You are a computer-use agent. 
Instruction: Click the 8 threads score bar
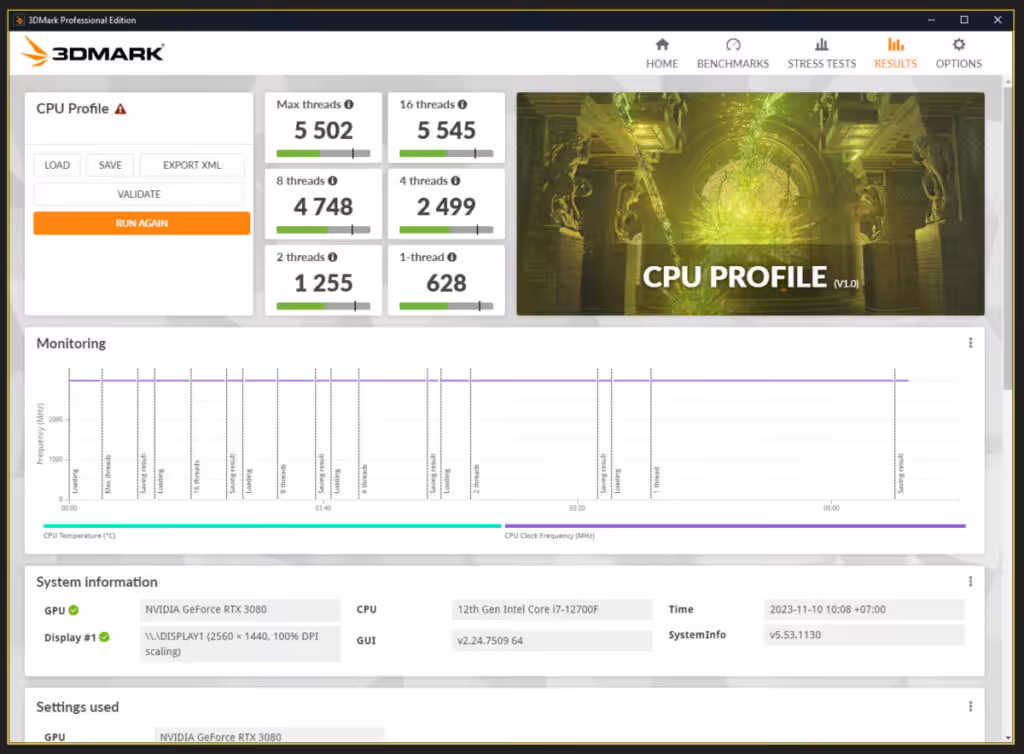(323, 230)
